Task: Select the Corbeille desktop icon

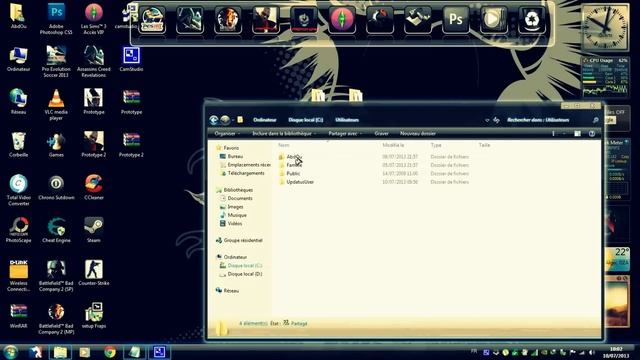Action: (18, 145)
